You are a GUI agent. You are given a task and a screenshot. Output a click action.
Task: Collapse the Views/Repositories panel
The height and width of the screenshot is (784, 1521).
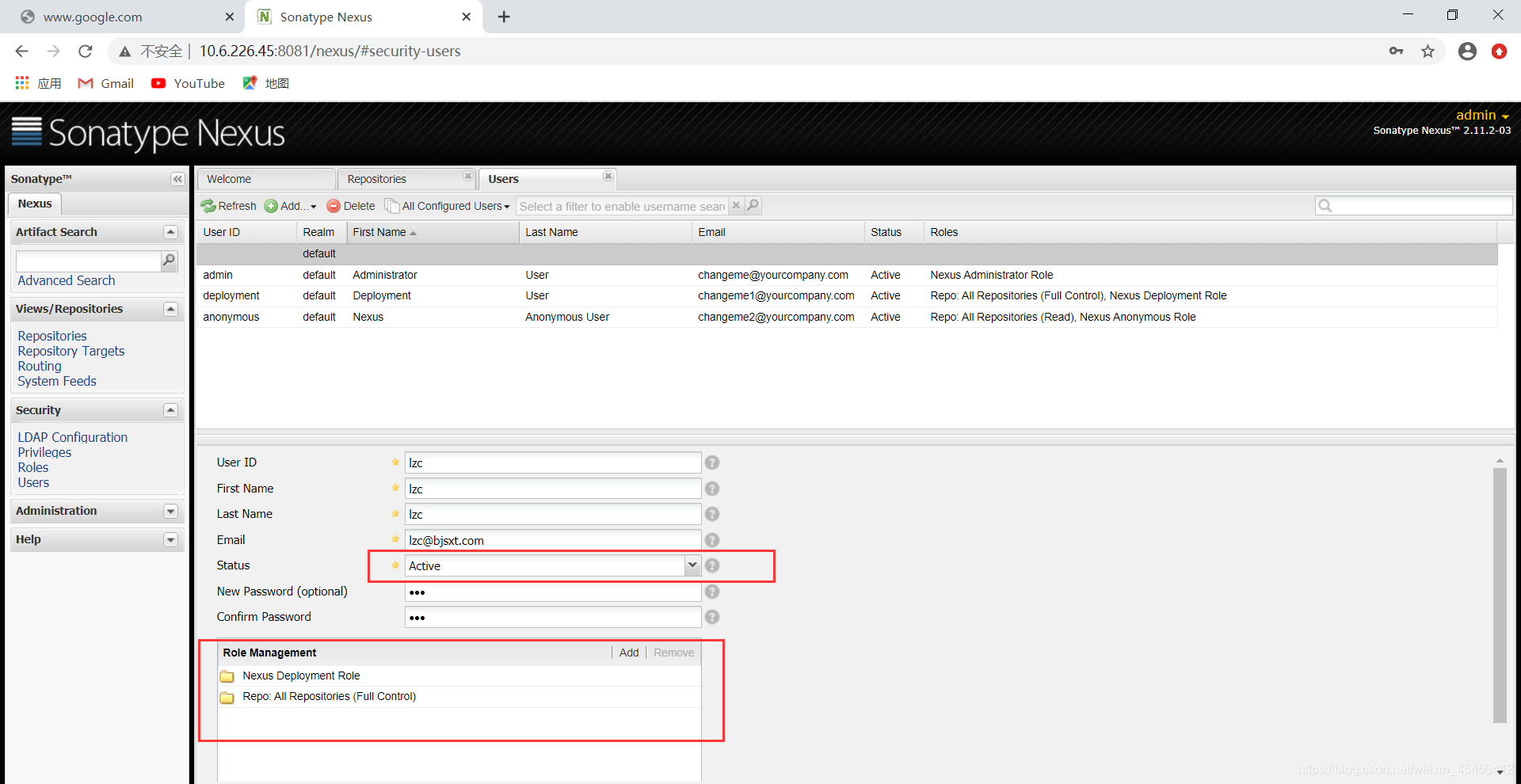(x=170, y=309)
